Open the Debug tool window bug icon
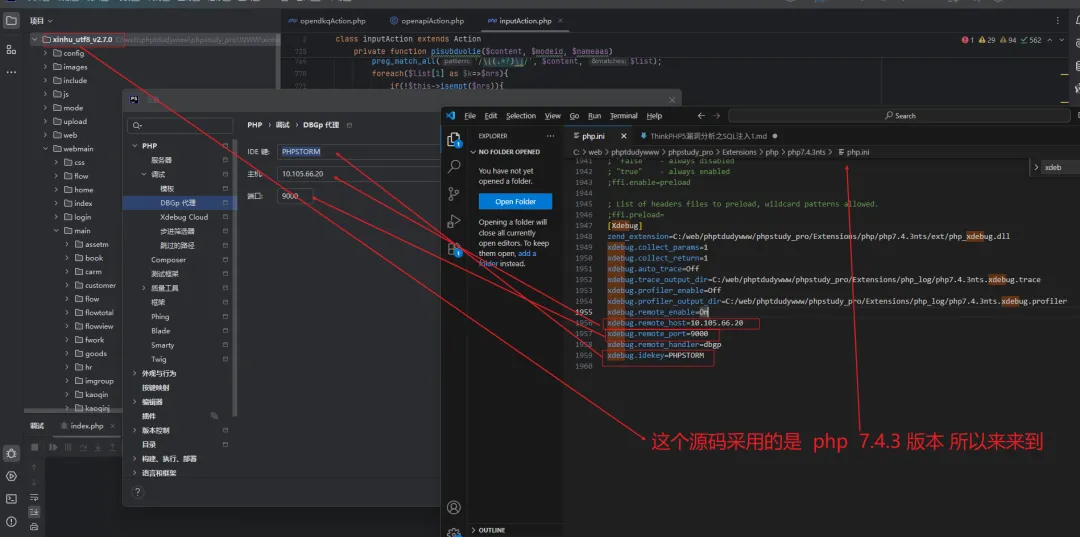Screen dimensions: 1080x537 [x=11, y=453]
